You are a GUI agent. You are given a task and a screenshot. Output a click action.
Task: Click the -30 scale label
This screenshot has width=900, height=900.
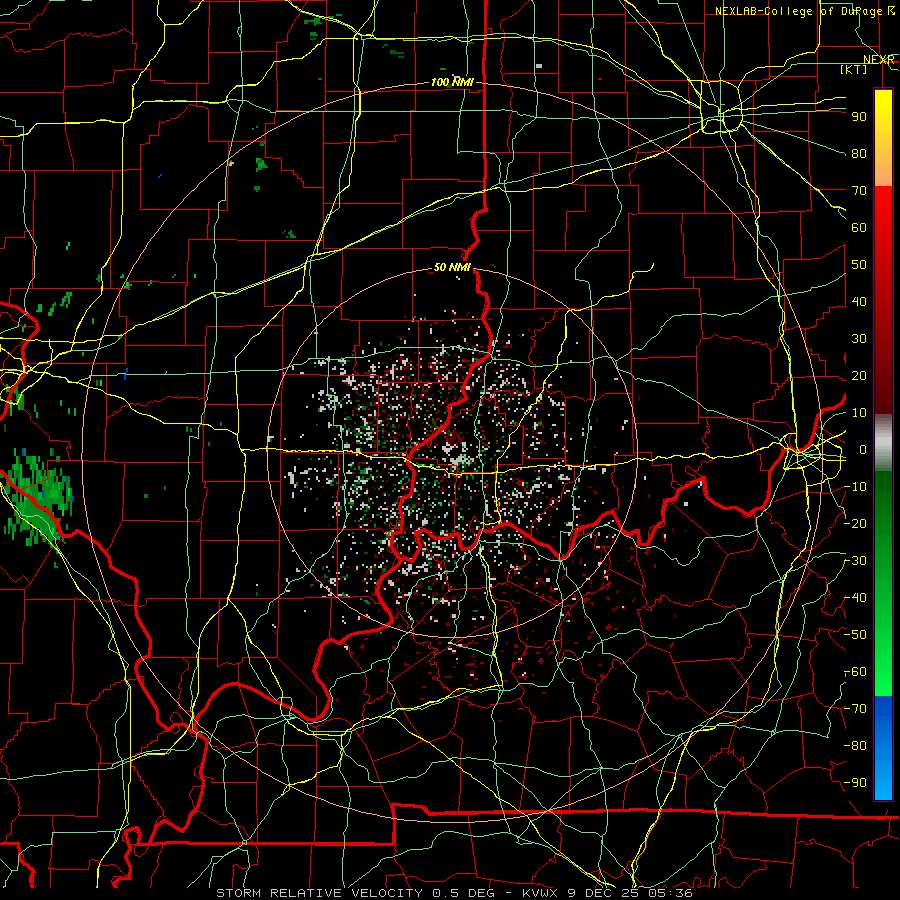coord(855,561)
